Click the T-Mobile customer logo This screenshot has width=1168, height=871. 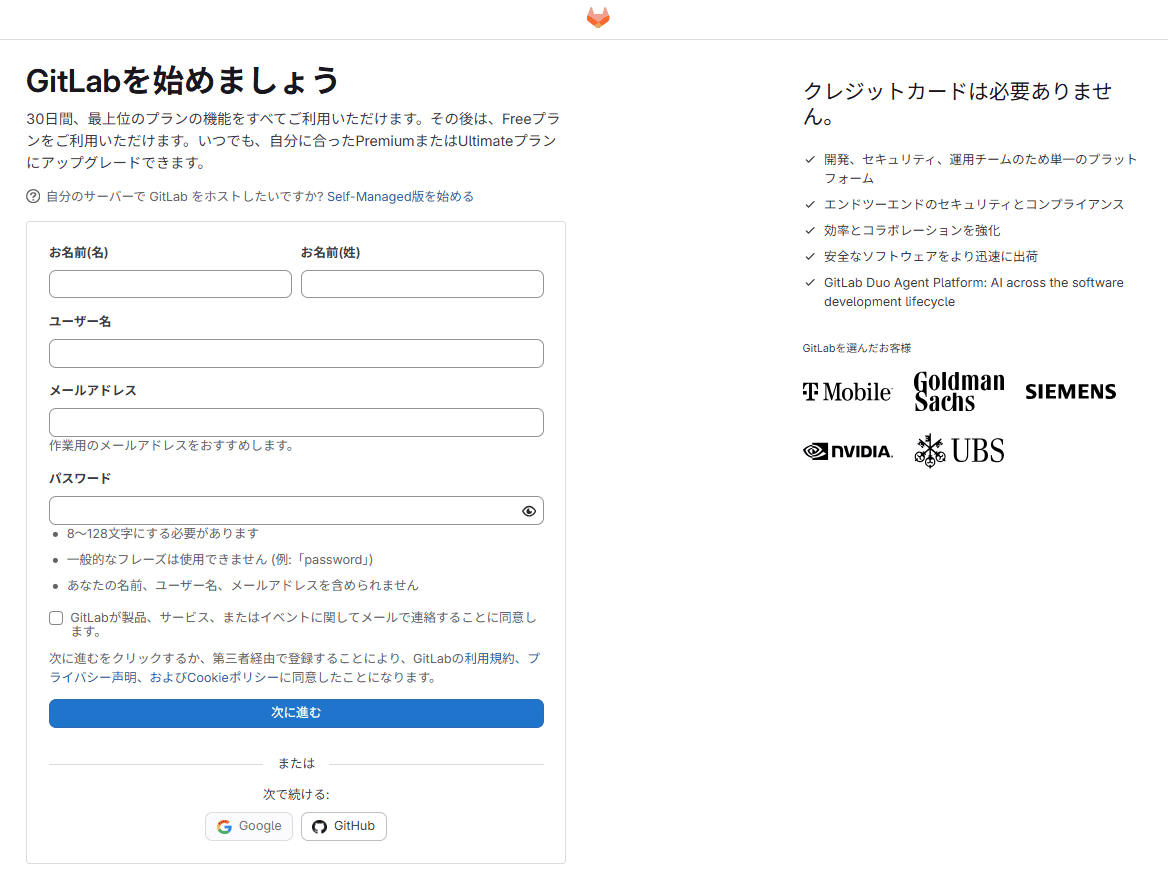pyautogui.click(x=848, y=391)
